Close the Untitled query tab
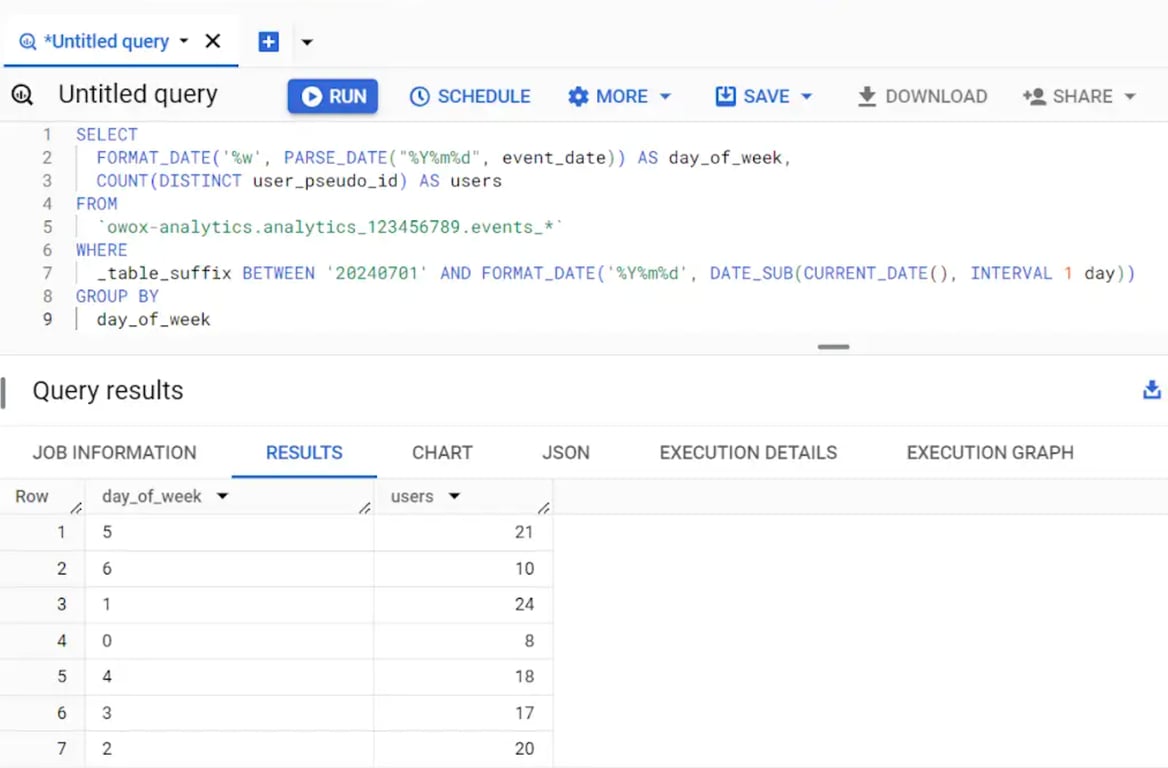 pos(213,41)
